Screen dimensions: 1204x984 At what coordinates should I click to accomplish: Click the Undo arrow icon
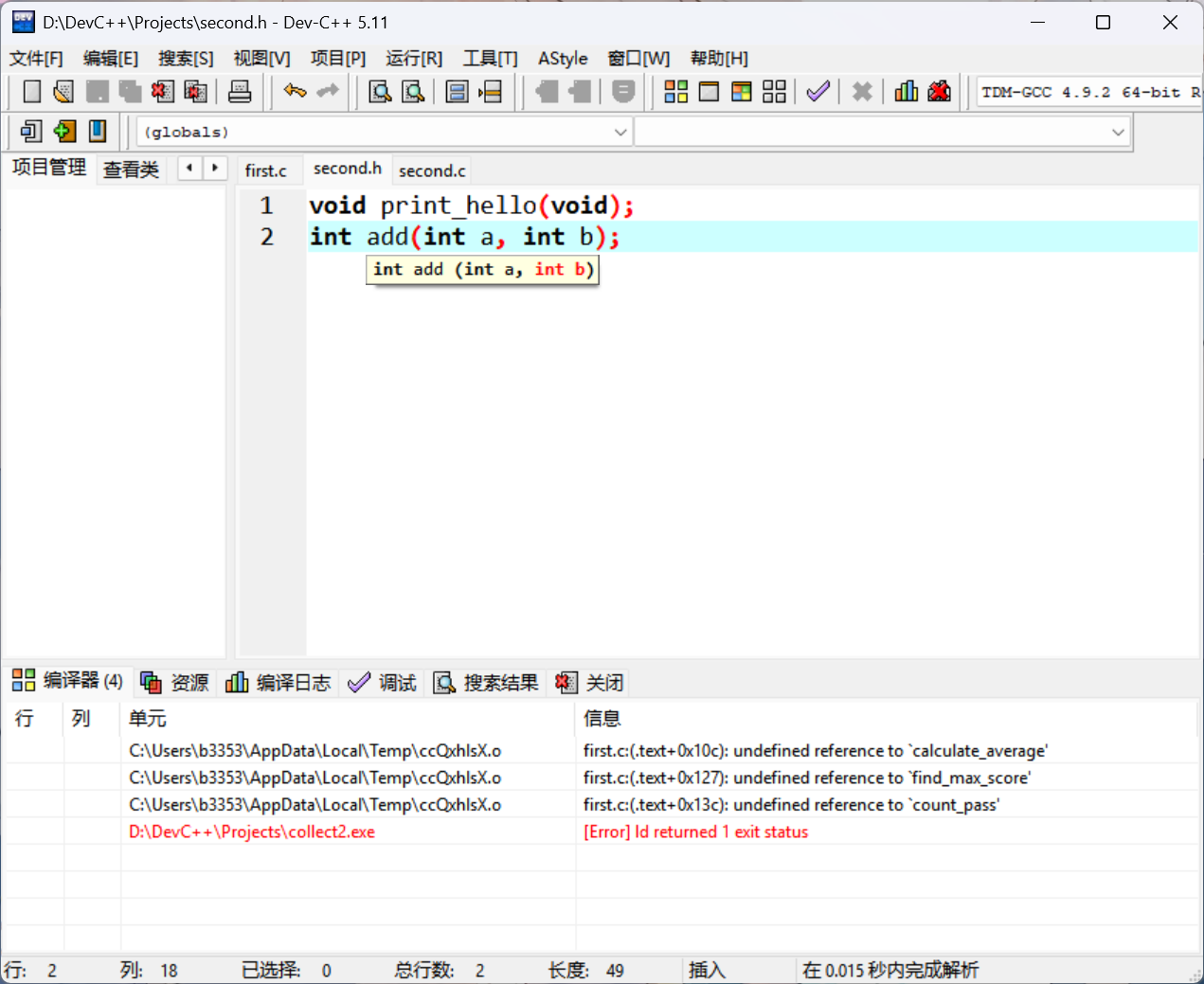tap(296, 91)
